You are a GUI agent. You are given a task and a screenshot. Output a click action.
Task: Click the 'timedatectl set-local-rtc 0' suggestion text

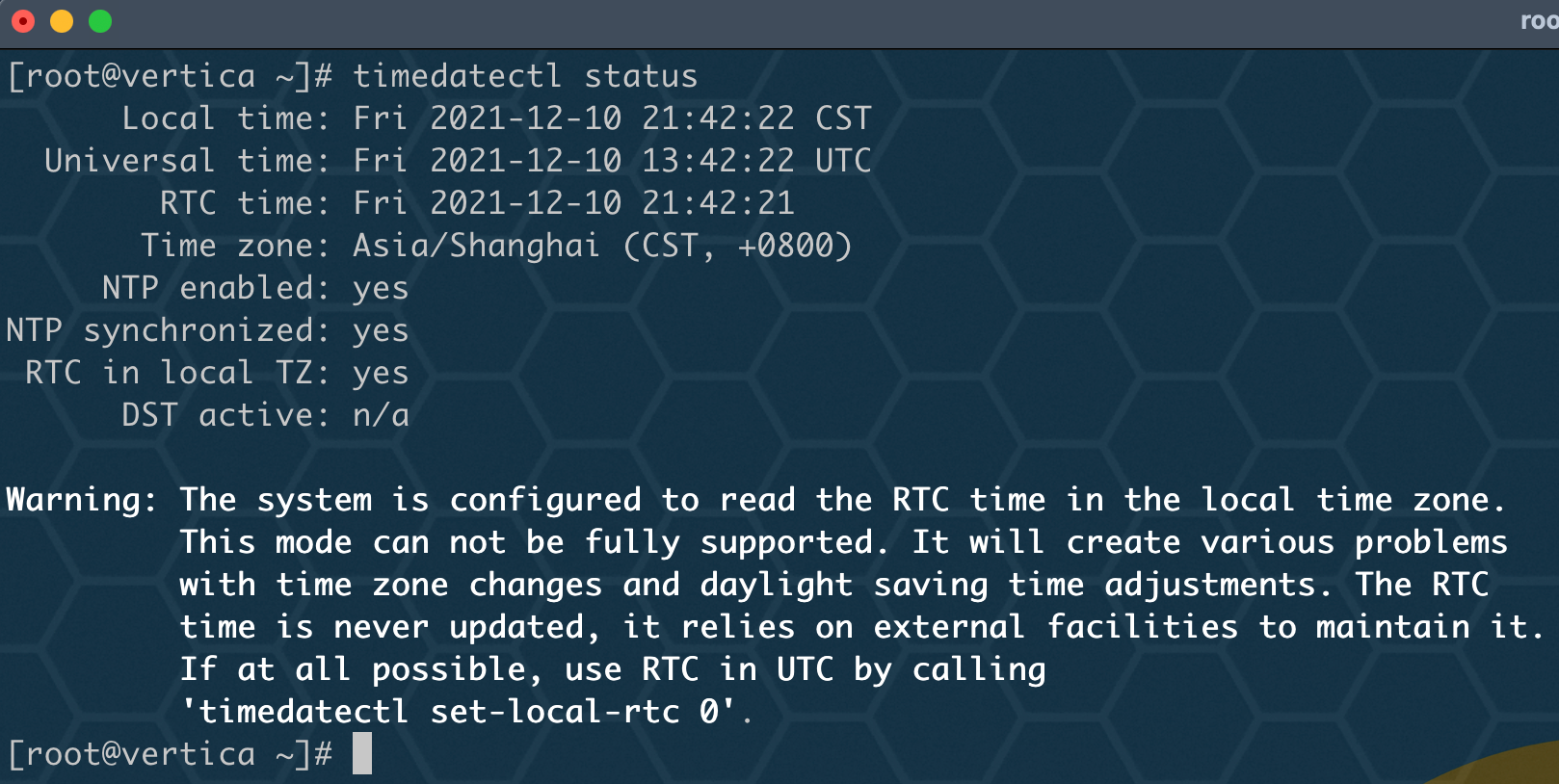pyautogui.click(x=467, y=712)
